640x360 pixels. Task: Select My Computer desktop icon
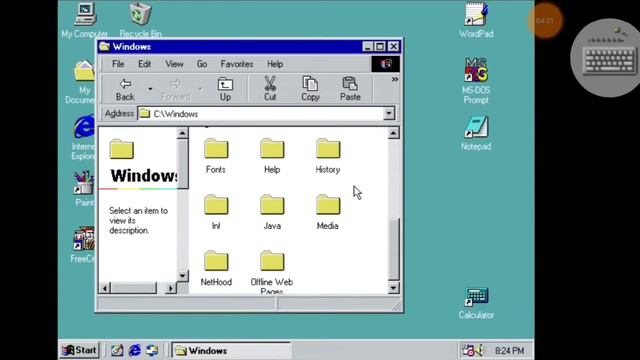(85, 20)
